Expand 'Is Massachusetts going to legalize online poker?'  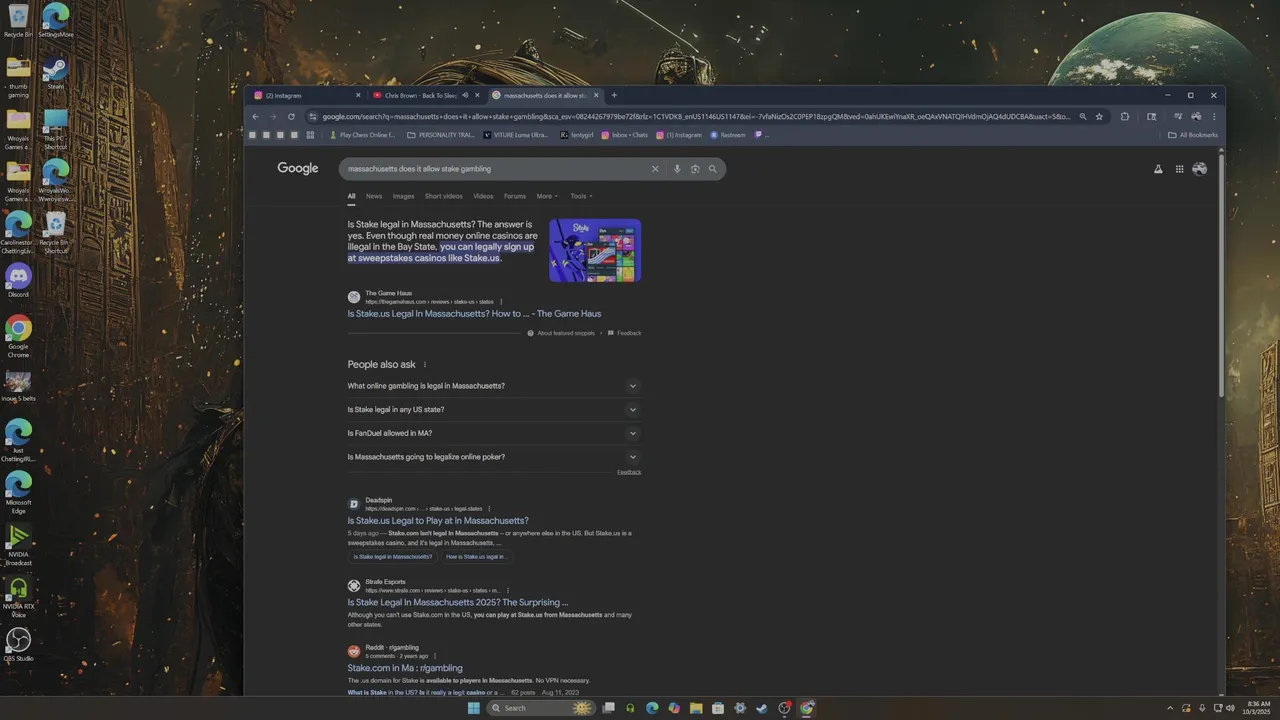coord(493,457)
